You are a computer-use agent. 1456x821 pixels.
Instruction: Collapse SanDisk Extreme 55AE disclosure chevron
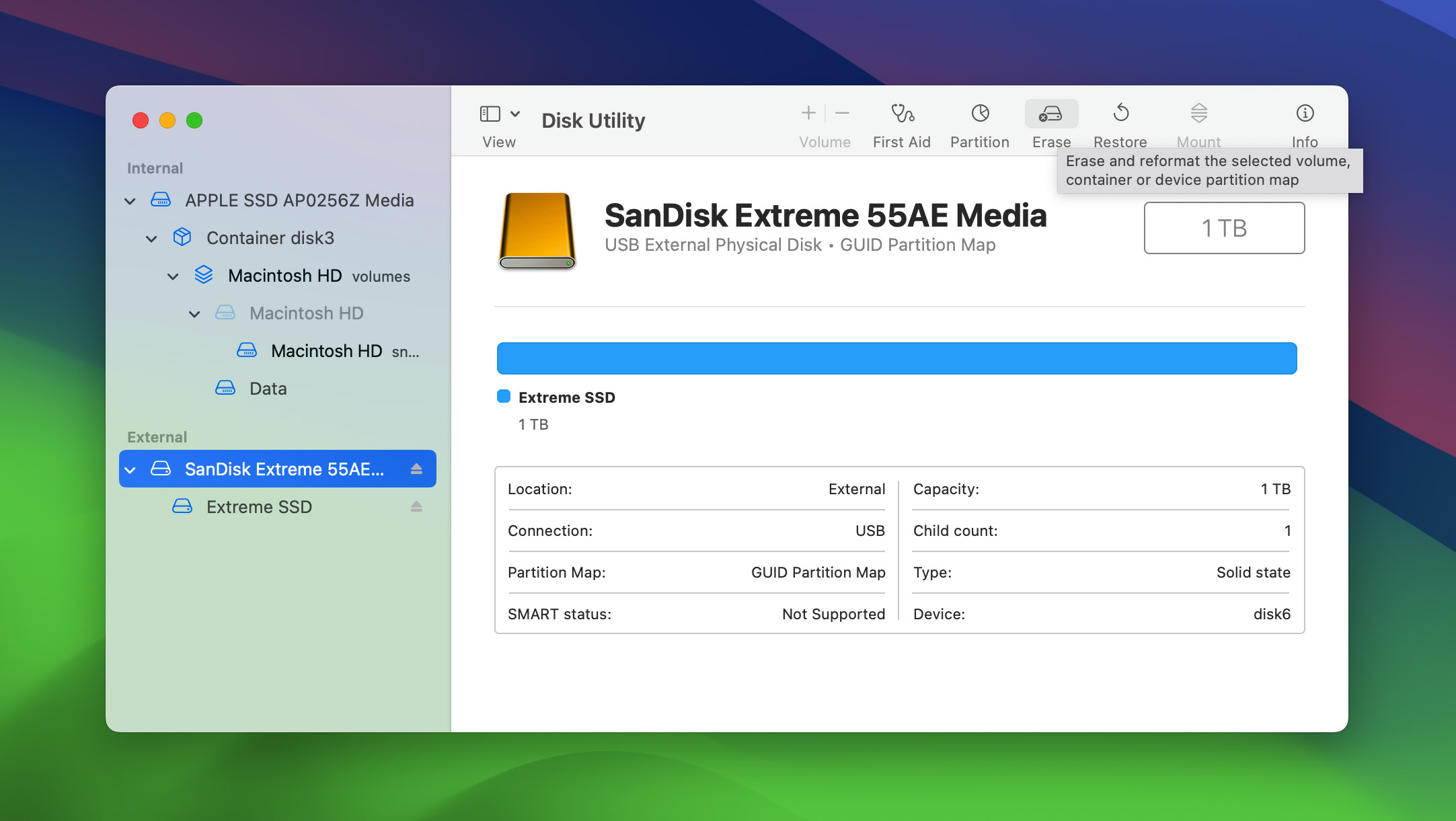point(130,470)
